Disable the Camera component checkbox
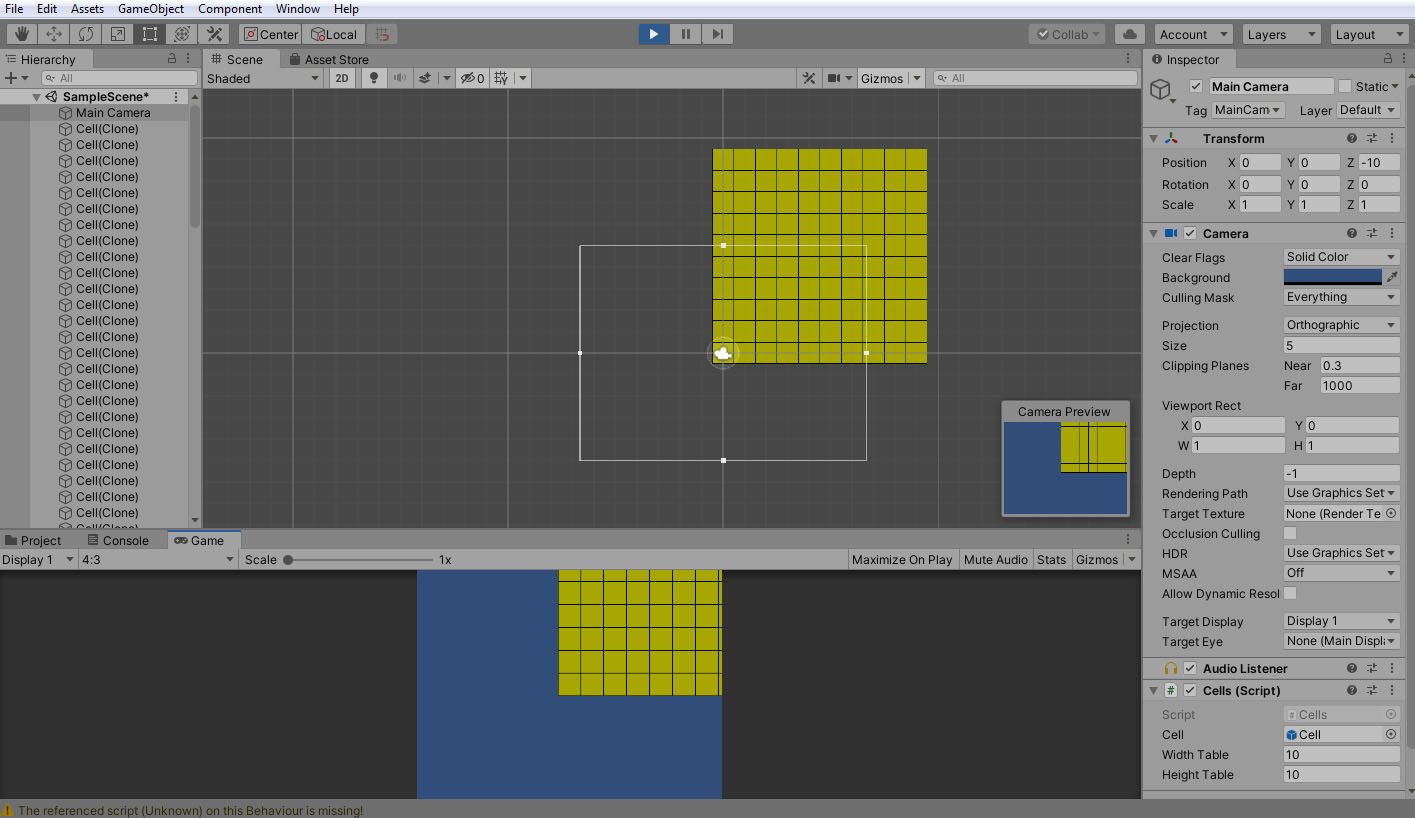The image size is (1415, 818). click(x=1190, y=234)
